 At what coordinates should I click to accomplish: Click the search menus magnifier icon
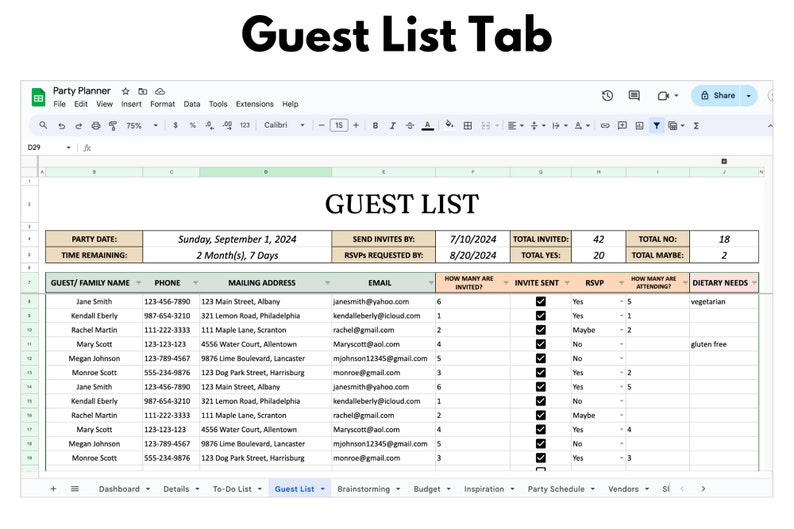point(43,125)
